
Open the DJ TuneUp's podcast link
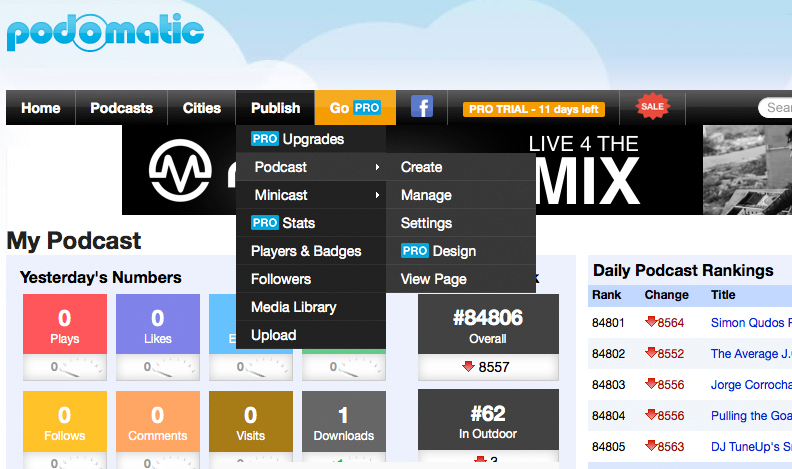(751, 447)
